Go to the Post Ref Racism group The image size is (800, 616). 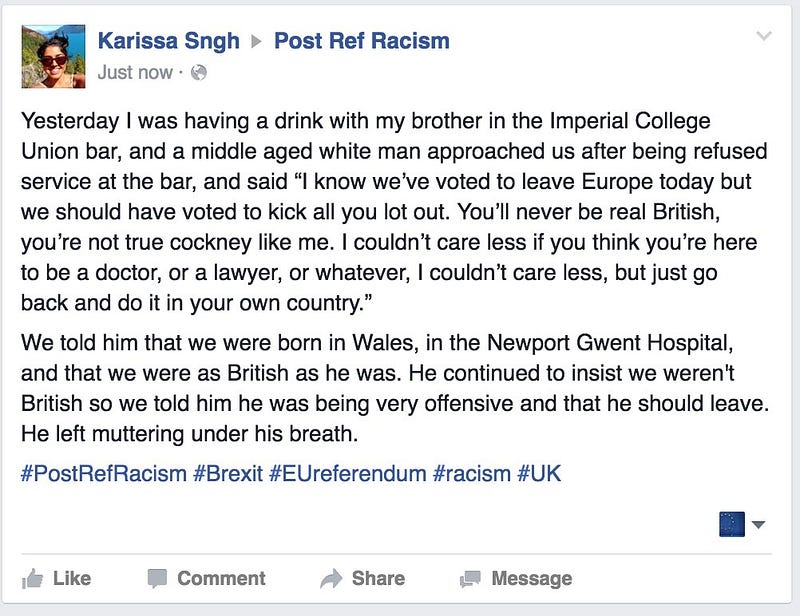pyautogui.click(x=361, y=41)
